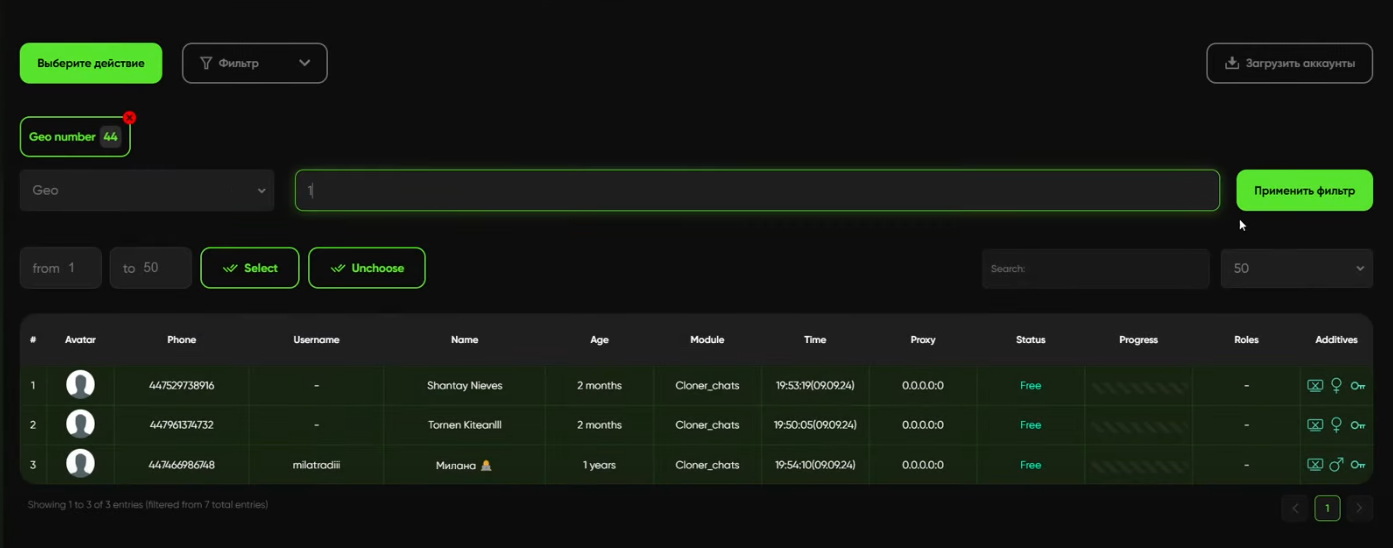Click avatar of Shantay Nieves
Image resolution: width=1393 pixels, height=548 pixels.
(x=80, y=384)
